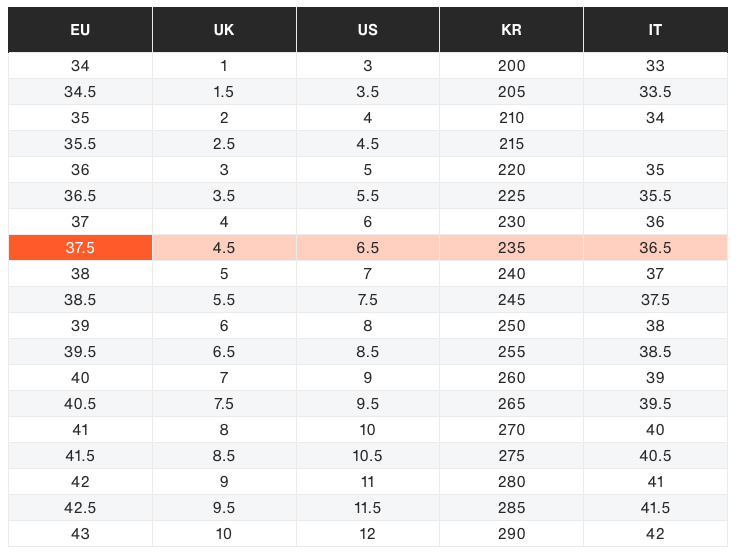The height and width of the screenshot is (555, 736).
Task: Select EU size 40 cell
Action: point(80,378)
